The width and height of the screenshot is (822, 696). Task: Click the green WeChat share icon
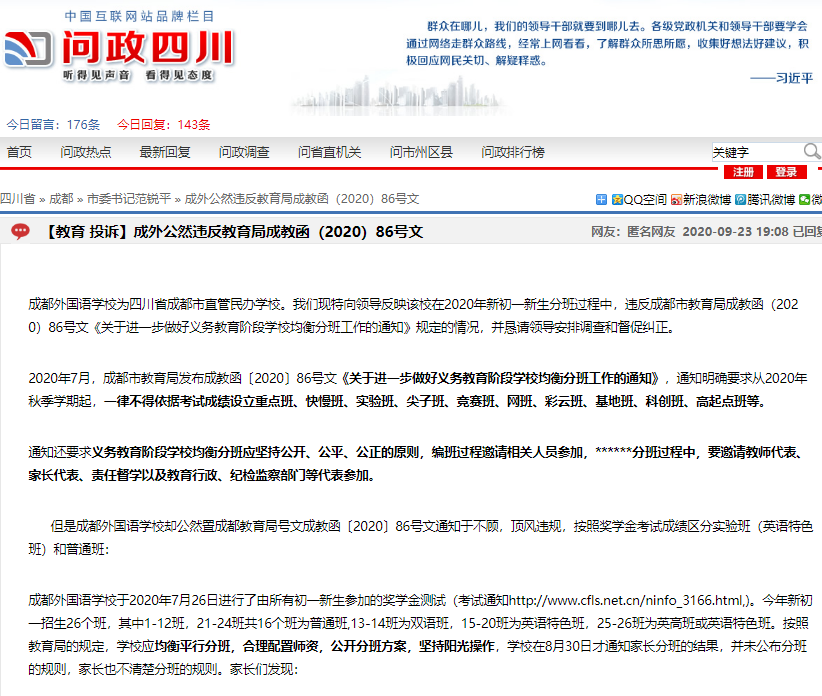coord(805,200)
